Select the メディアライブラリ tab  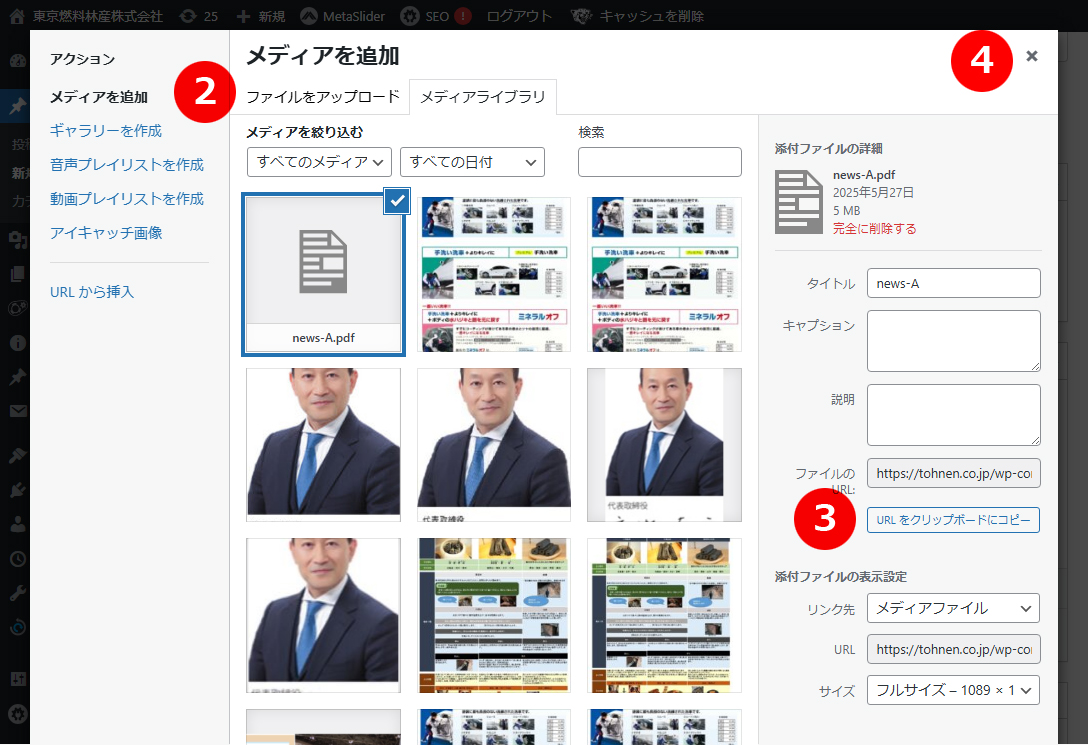point(483,96)
